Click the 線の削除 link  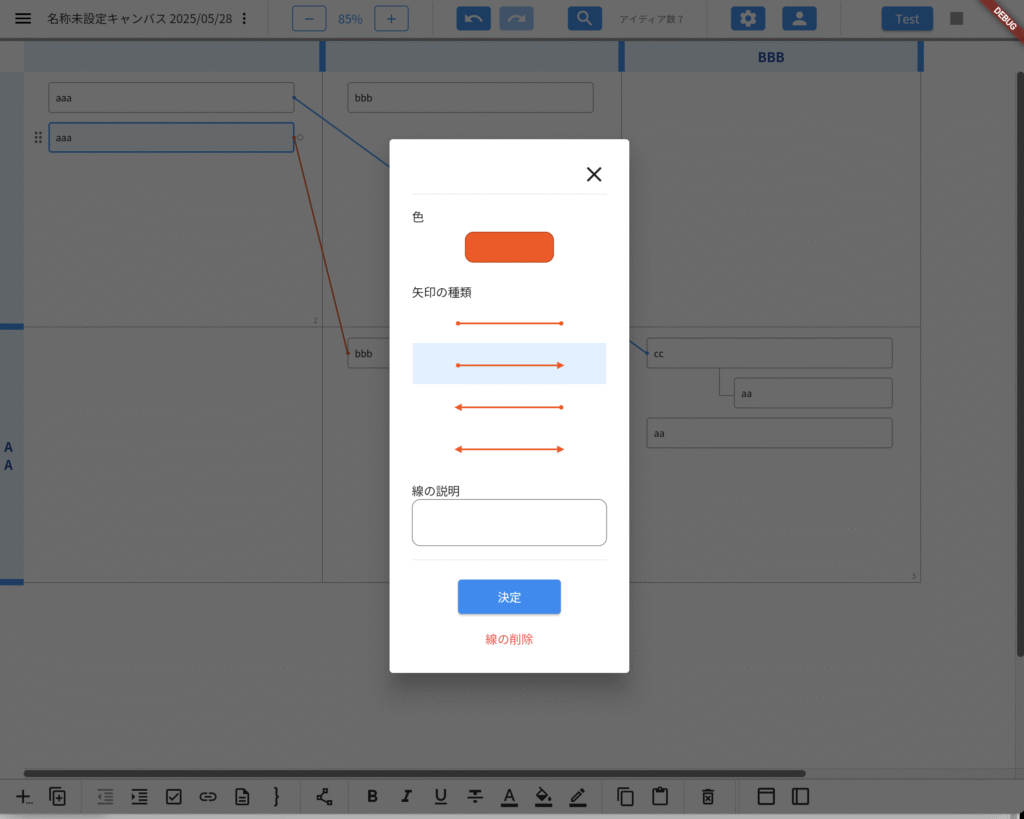[x=509, y=639]
